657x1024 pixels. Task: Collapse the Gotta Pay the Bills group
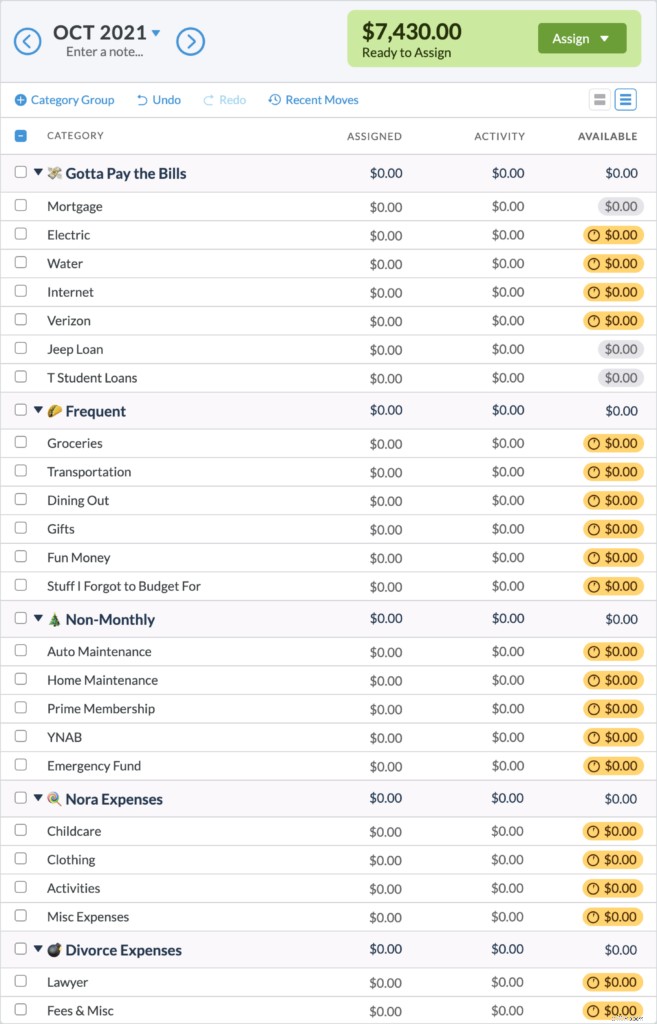(38, 173)
